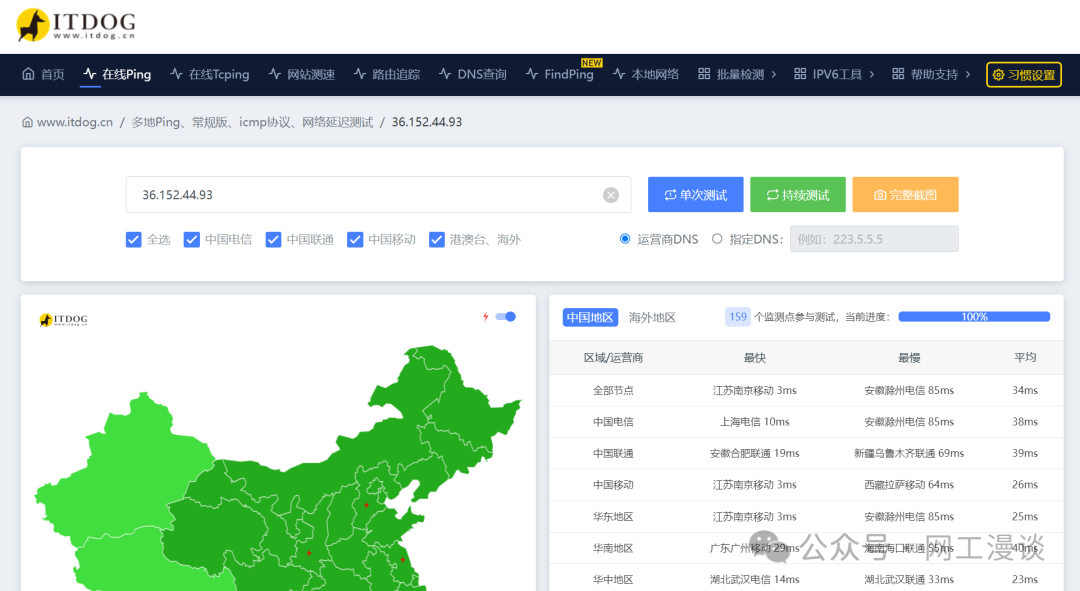This screenshot has width=1080, height=591.
Task: Expand the 帮助支持 submenu chevron
Action: [x=968, y=74]
